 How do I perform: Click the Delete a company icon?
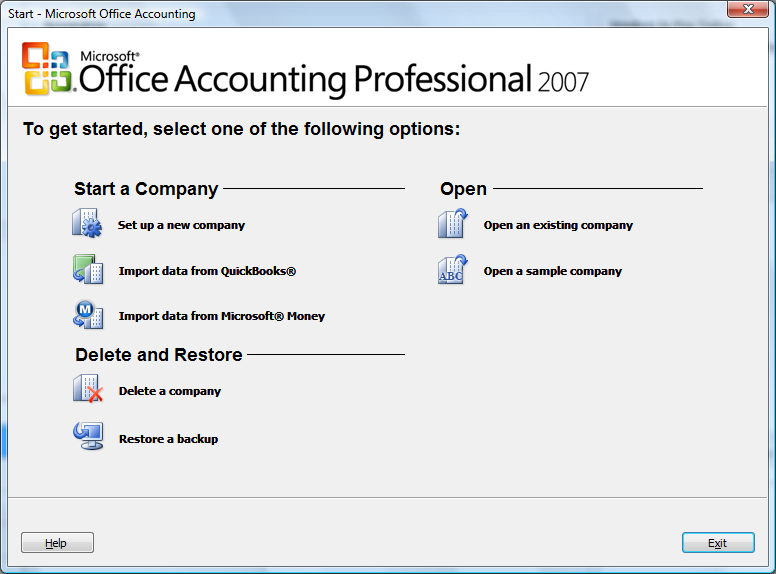[88, 388]
